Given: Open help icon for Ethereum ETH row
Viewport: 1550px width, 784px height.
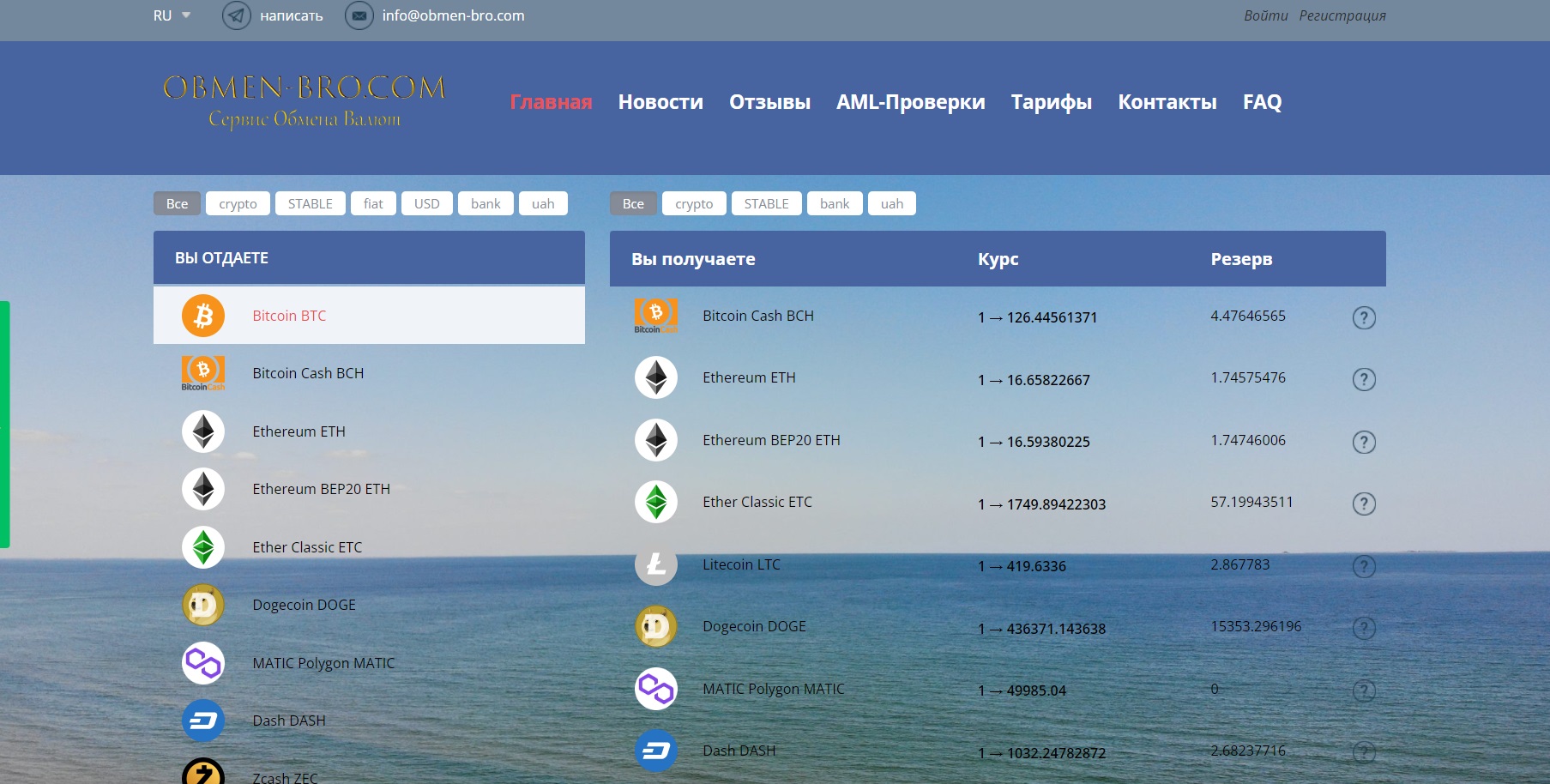Looking at the screenshot, I should coord(1364,379).
